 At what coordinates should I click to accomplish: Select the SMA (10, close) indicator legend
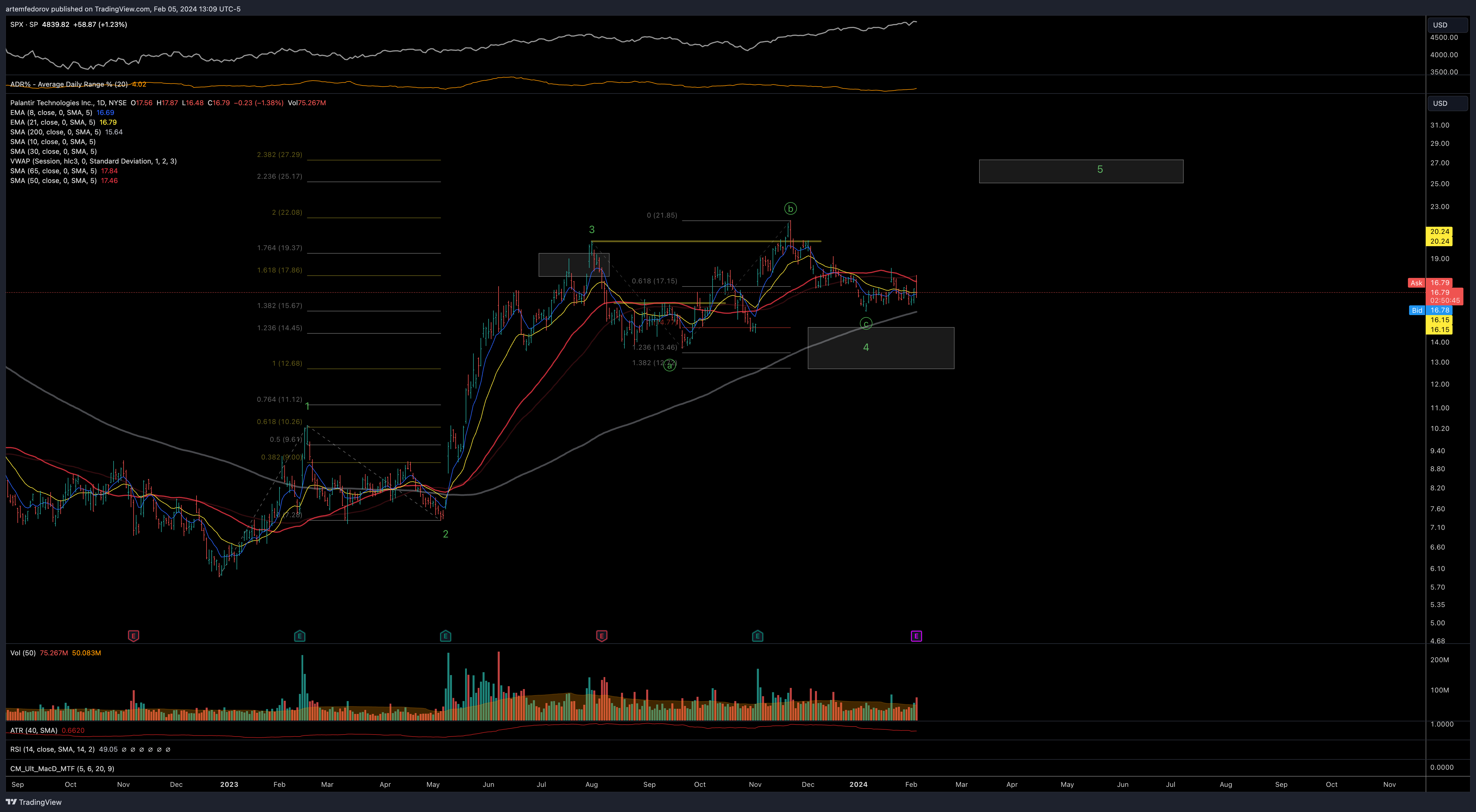click(53, 142)
